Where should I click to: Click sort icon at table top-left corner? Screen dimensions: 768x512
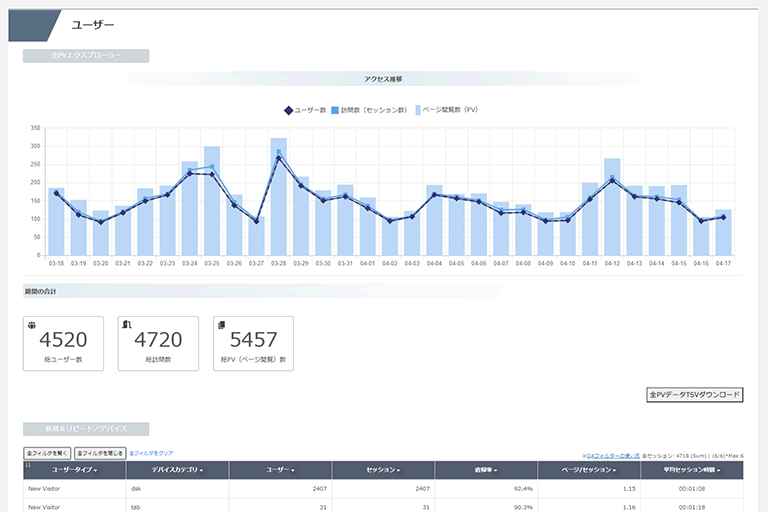(x=28, y=465)
